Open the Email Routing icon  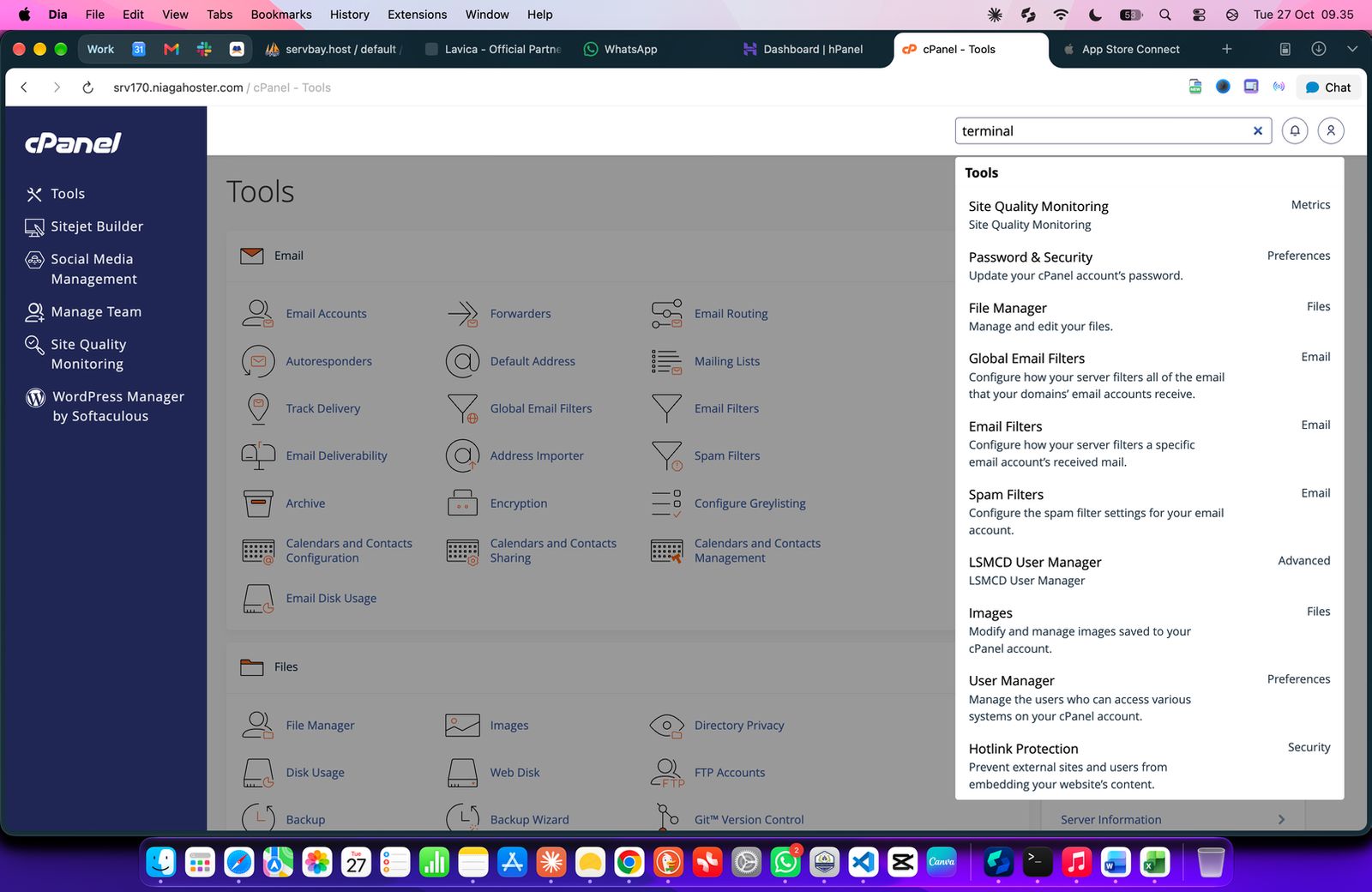(x=666, y=314)
